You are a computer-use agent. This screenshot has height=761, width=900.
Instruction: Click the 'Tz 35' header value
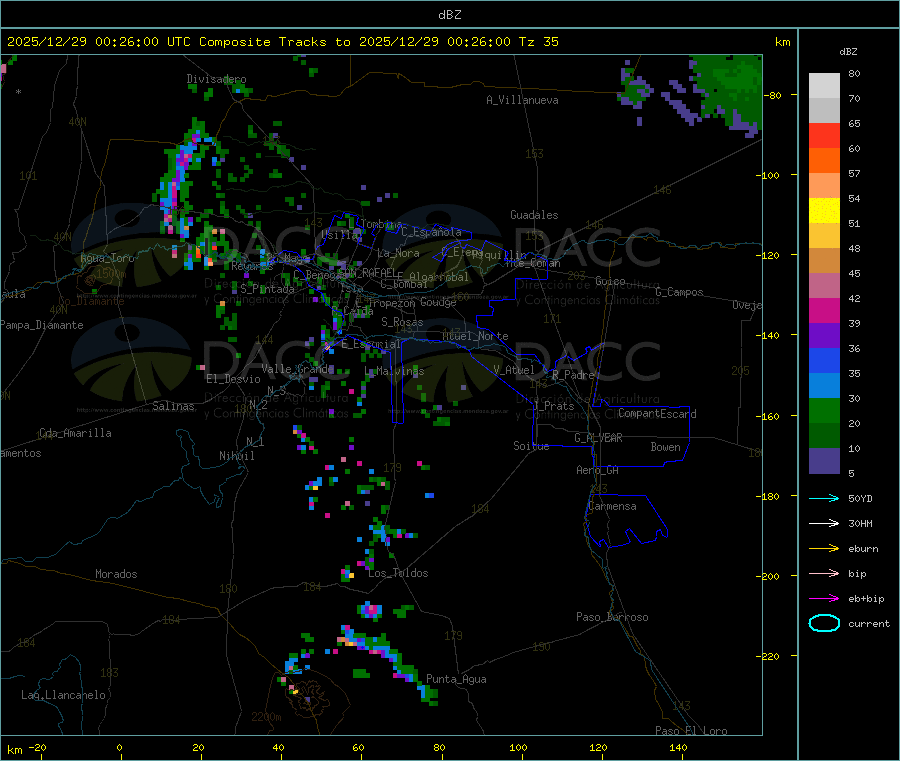click(x=538, y=42)
